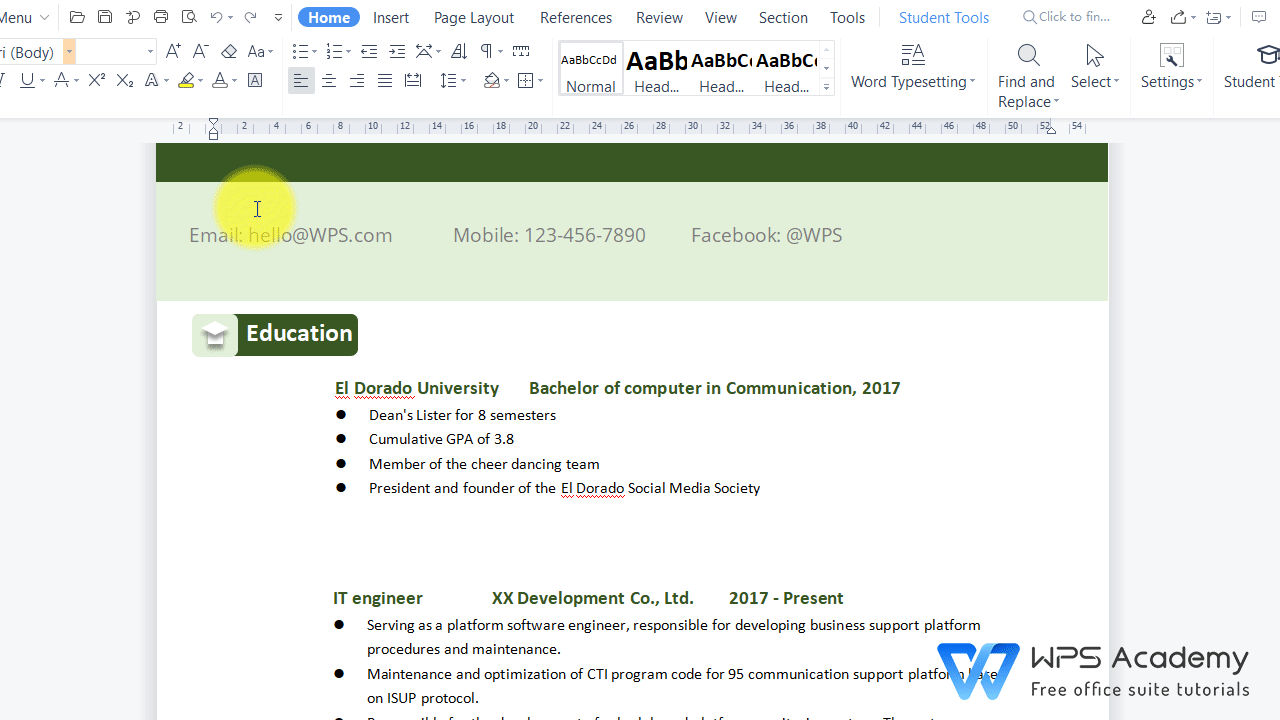The image size is (1280, 720).
Task: Open the Select dropdown button
Action: (1095, 82)
